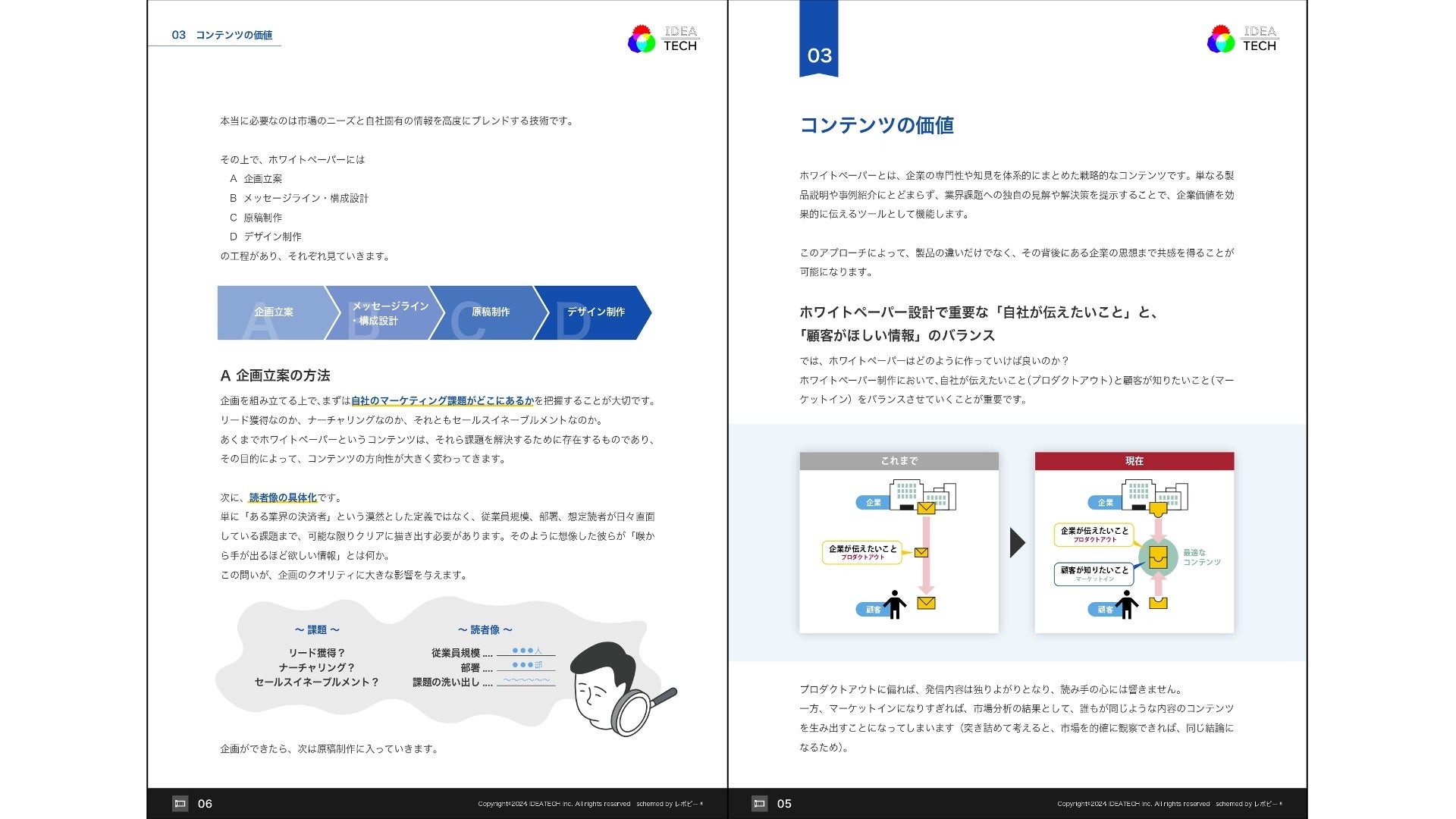Select the デザイン制作 step in process flow
Screen dimensions: 1456x819
(595, 312)
